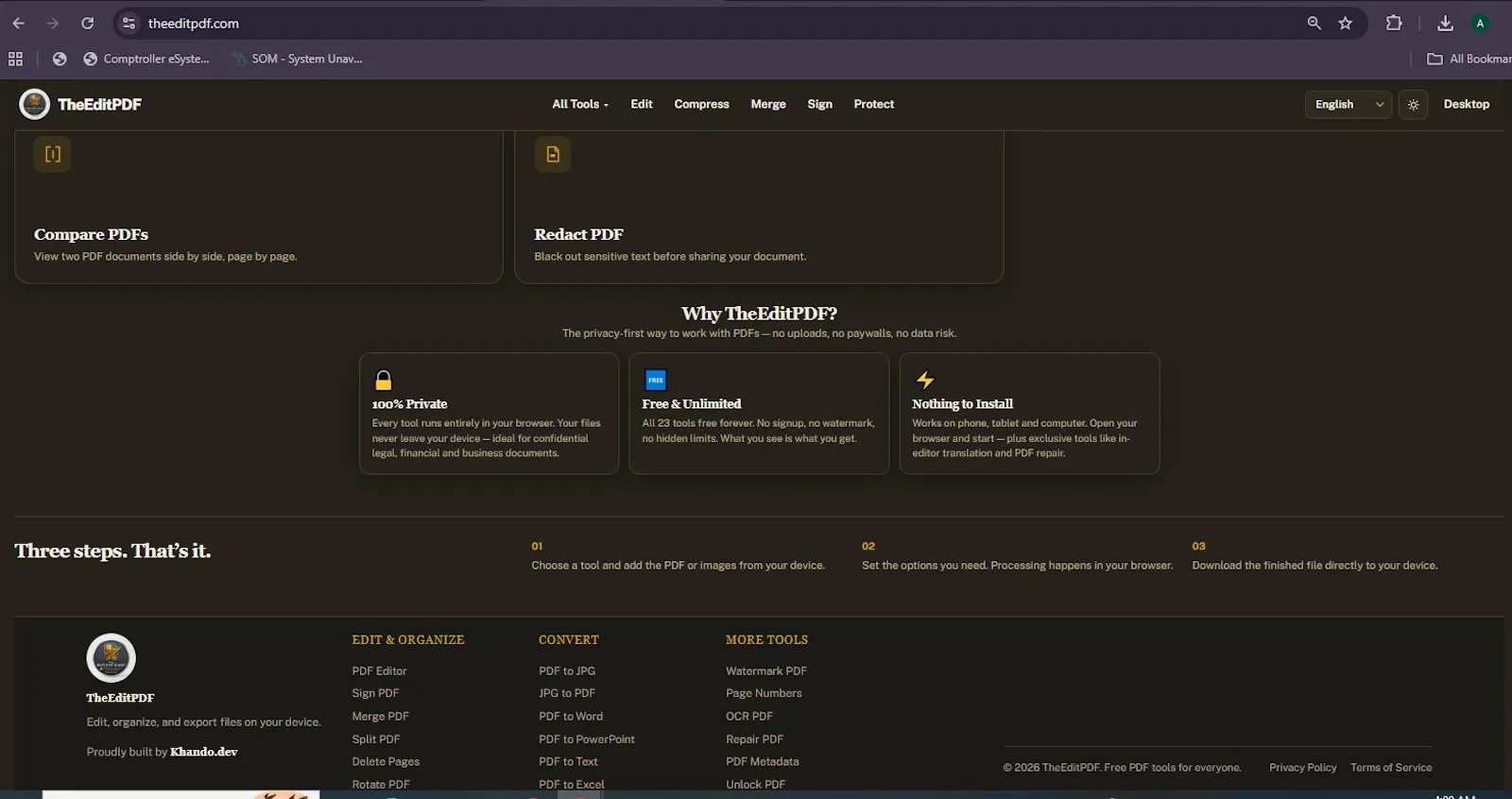
Task: Go to Protect in the navigation bar
Action: 874,104
